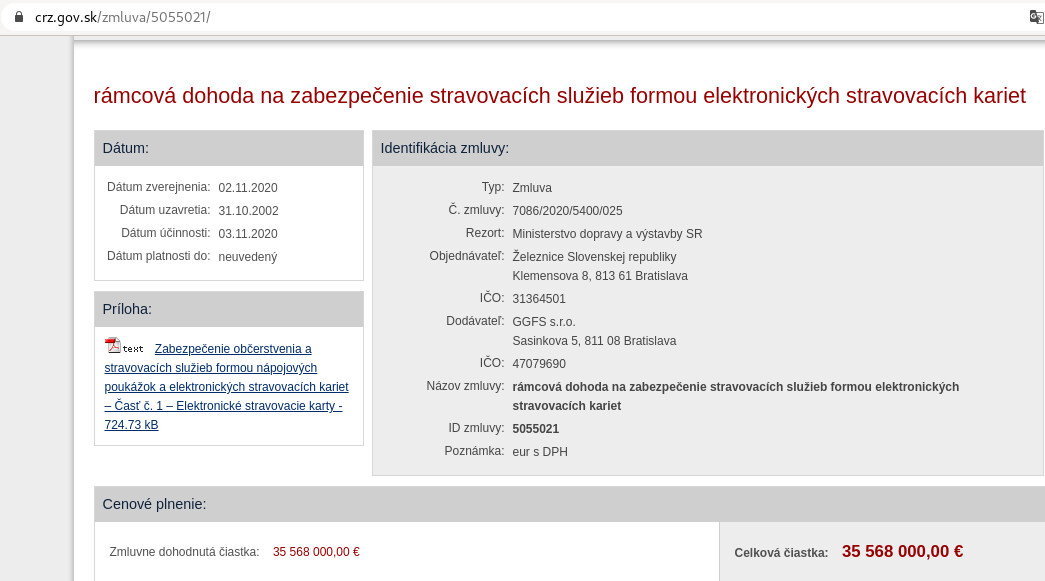Click the Dátum zverejnenia value 02.11.2020

(x=248, y=187)
